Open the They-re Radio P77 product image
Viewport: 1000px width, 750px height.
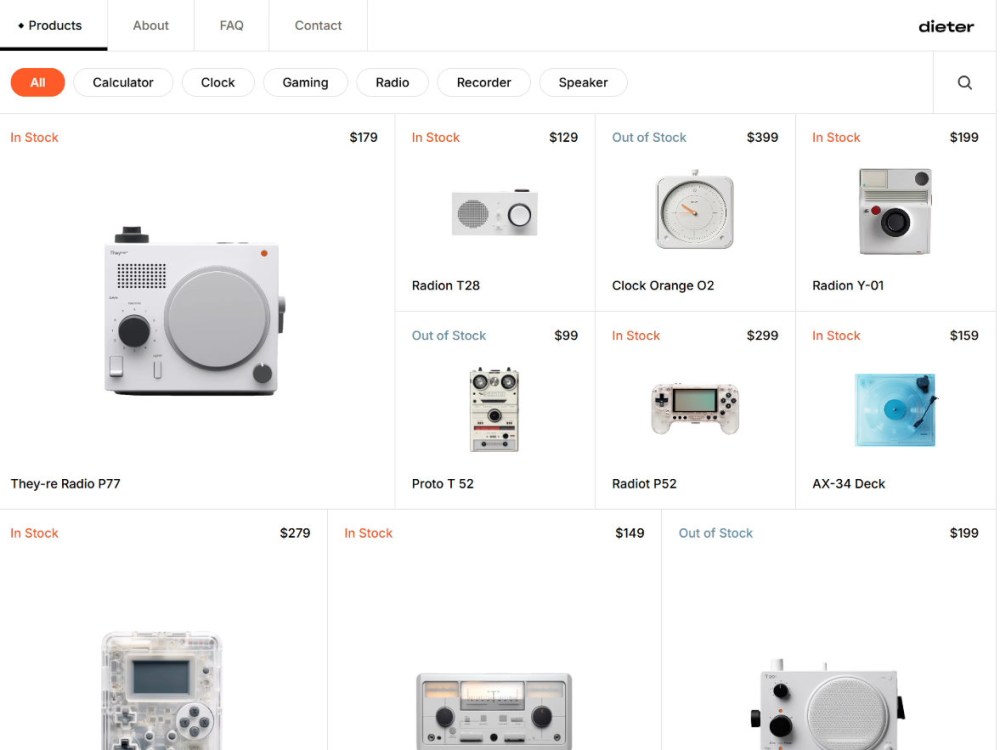click(x=195, y=311)
